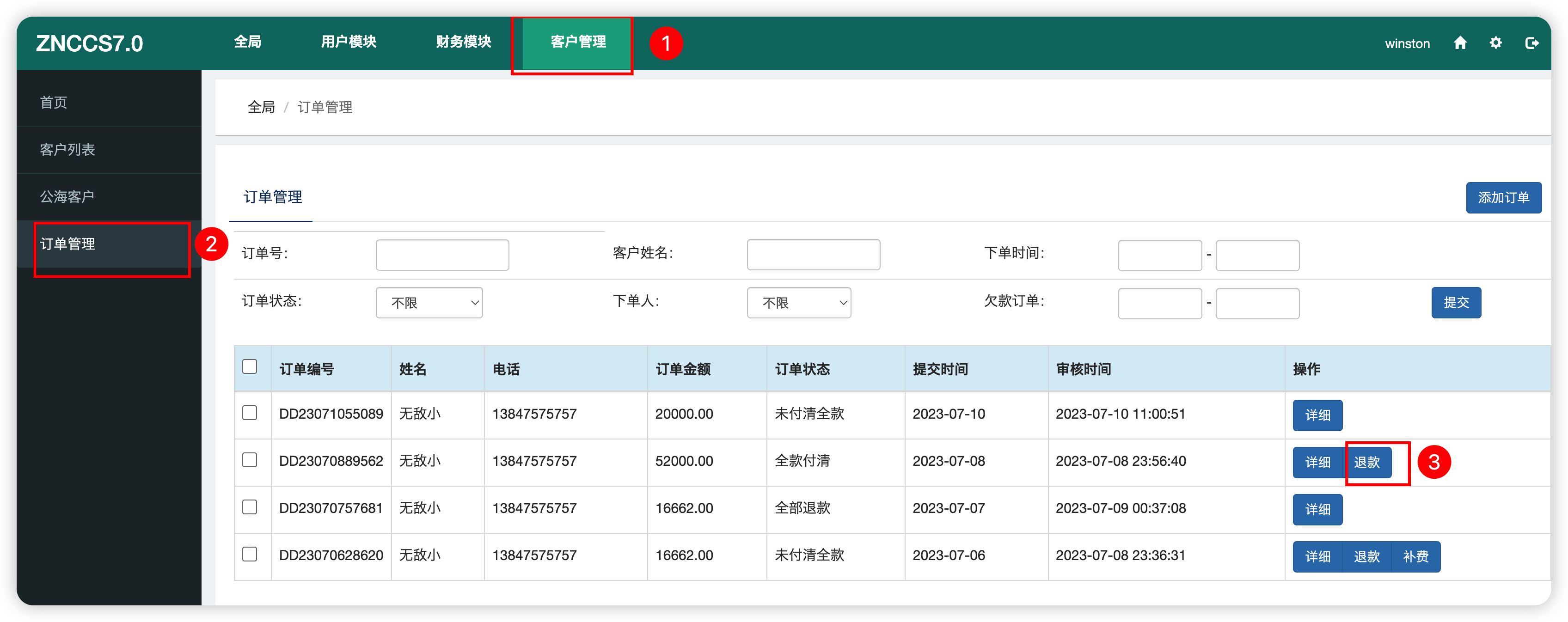This screenshot has width=1568, height=622.
Task: Click order number DD23071055089
Action: [x=331, y=414]
